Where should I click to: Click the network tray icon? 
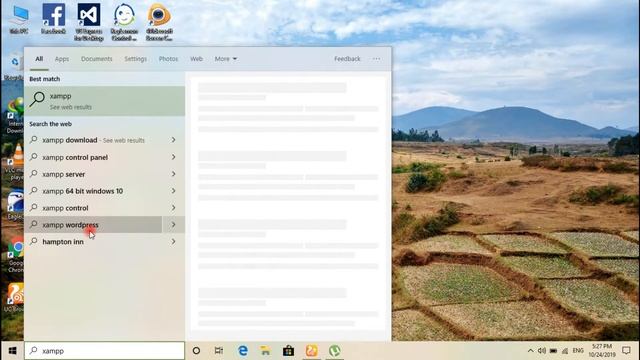coord(565,351)
